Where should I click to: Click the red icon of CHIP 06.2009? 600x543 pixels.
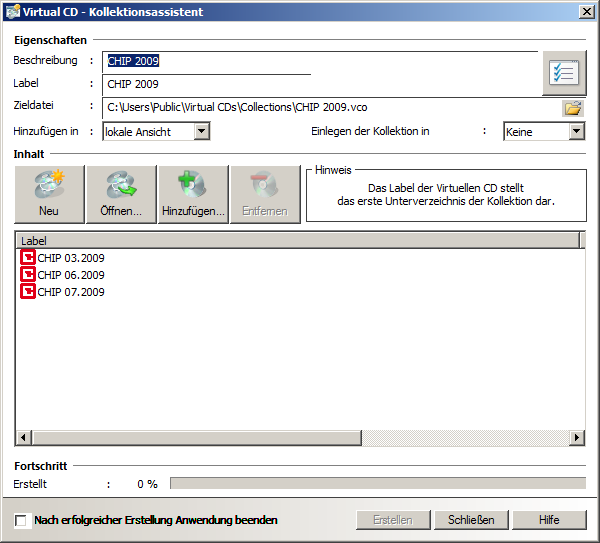click(x=28, y=274)
